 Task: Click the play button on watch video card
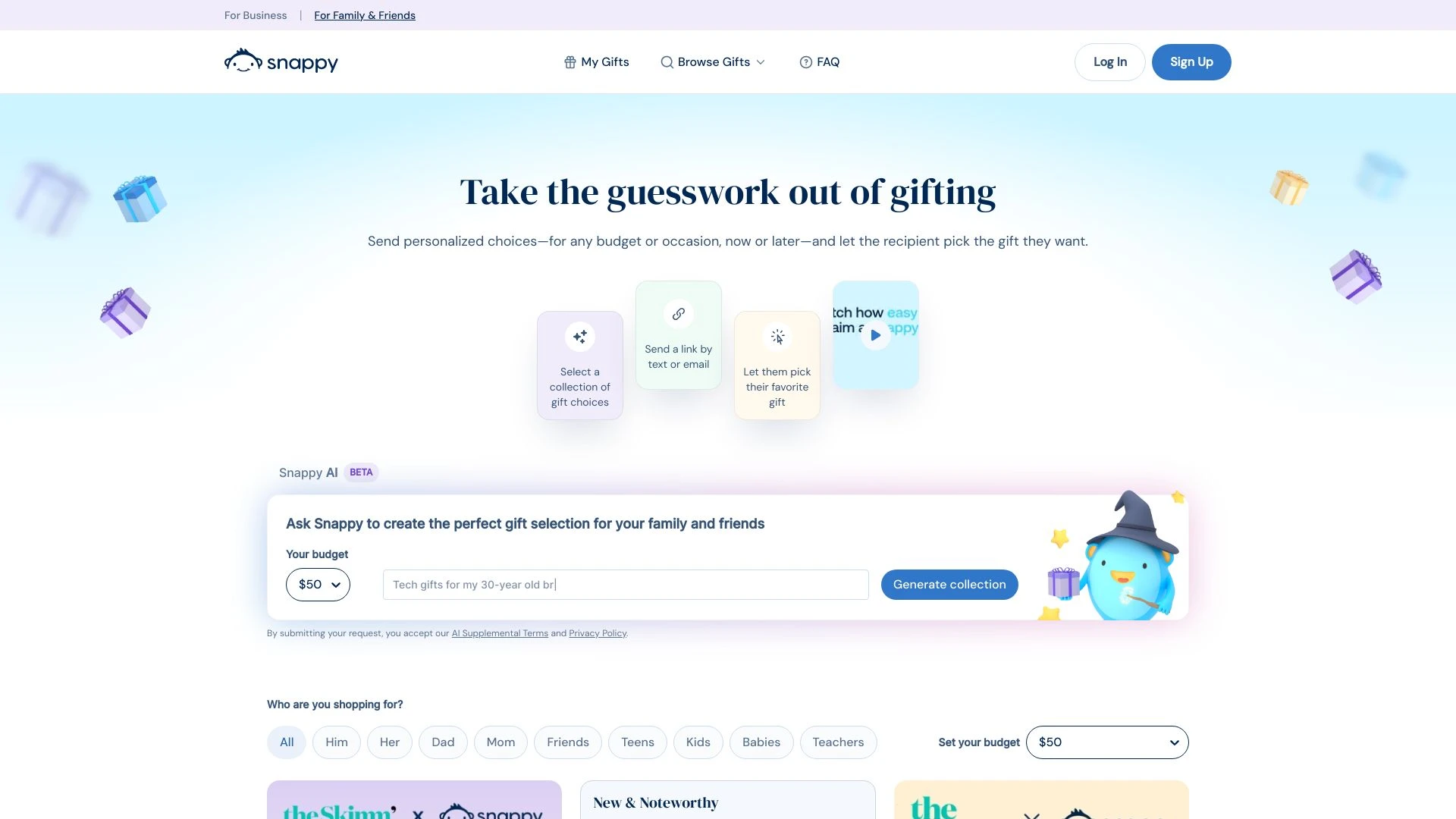click(x=875, y=335)
